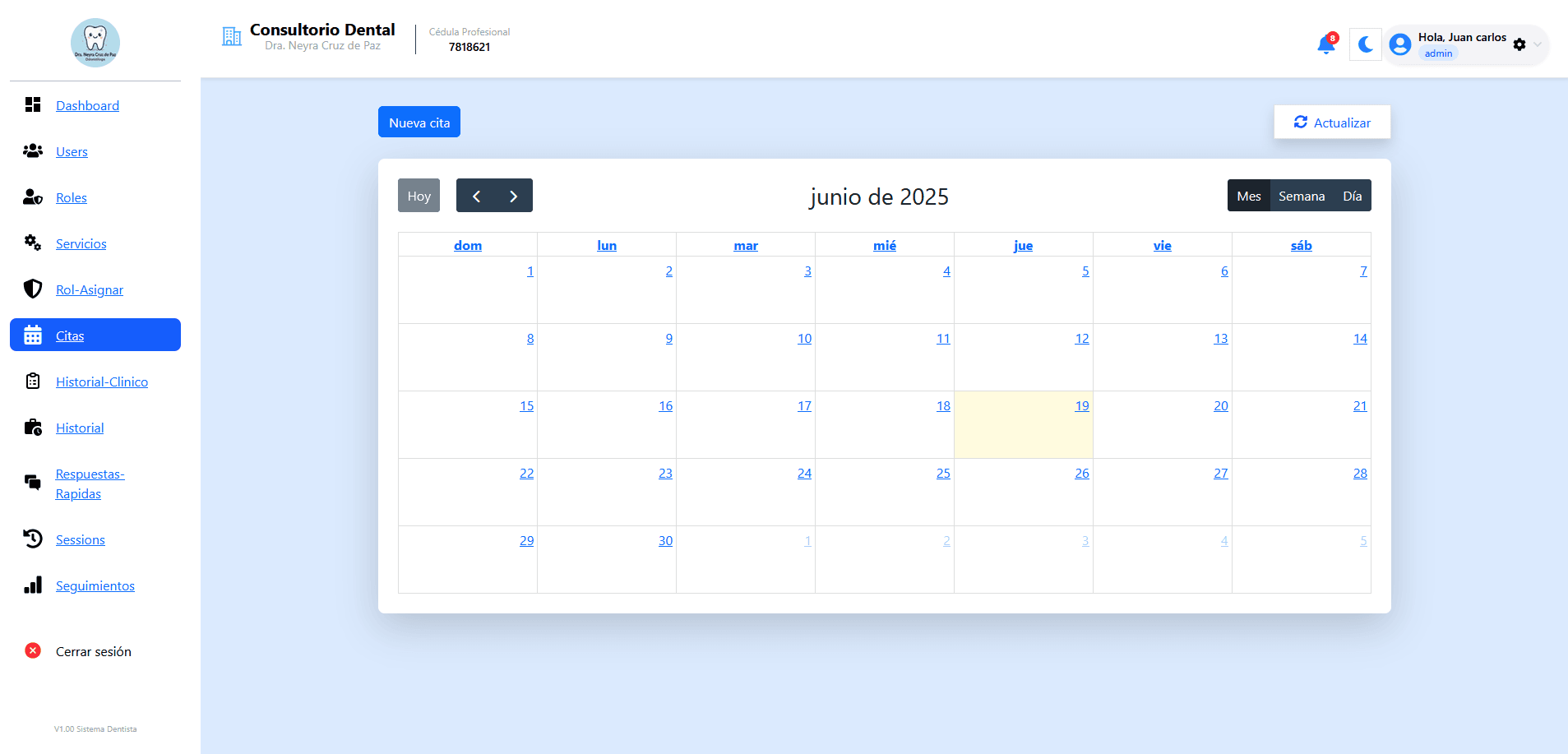Click the Dashboard grid icon

(x=33, y=104)
